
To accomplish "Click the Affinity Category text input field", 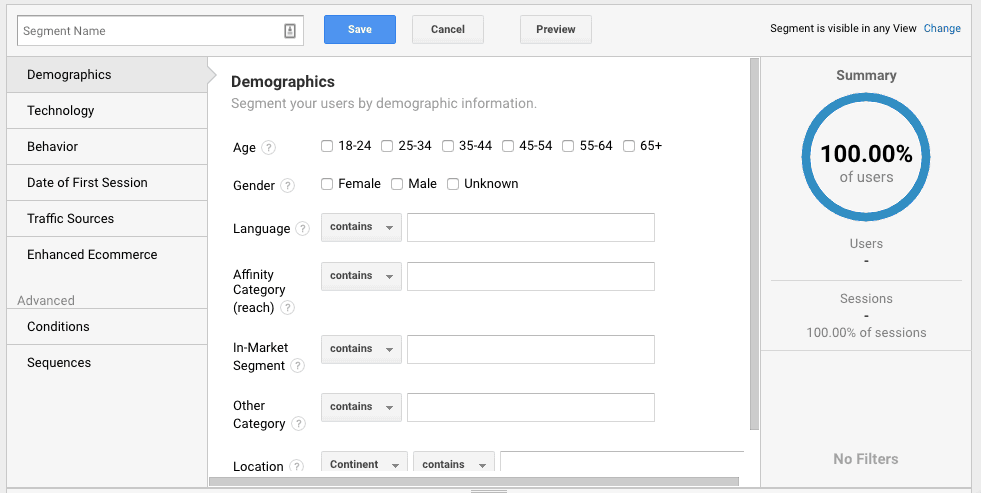I will coord(530,276).
